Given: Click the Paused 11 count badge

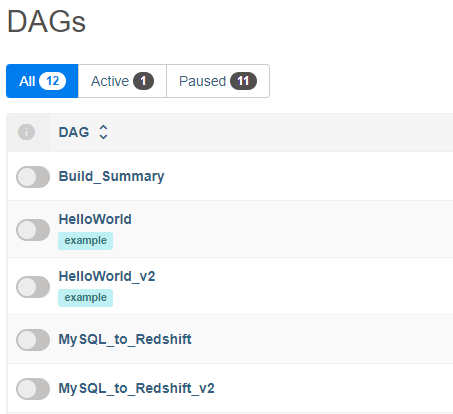Looking at the screenshot, I should 243,81.
